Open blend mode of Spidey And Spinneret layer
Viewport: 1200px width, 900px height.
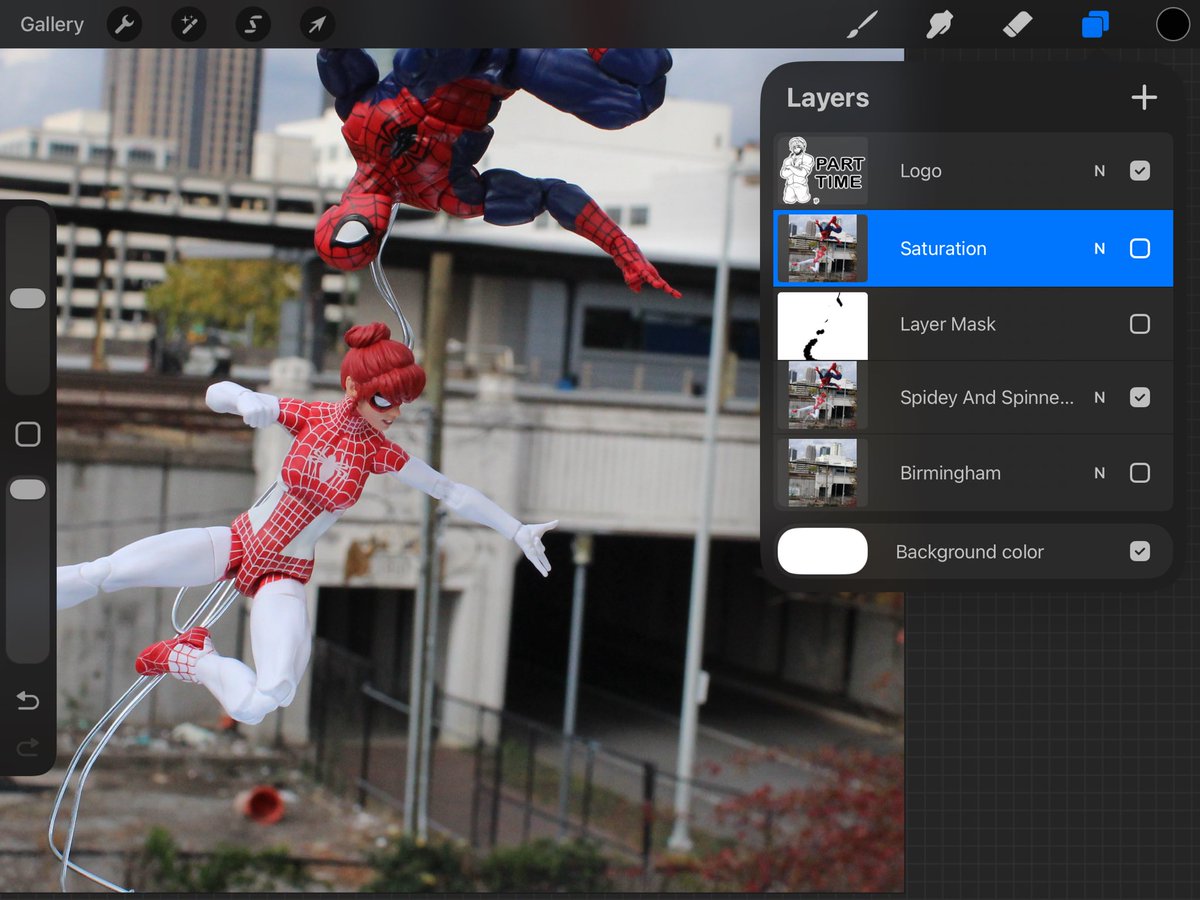click(1099, 397)
